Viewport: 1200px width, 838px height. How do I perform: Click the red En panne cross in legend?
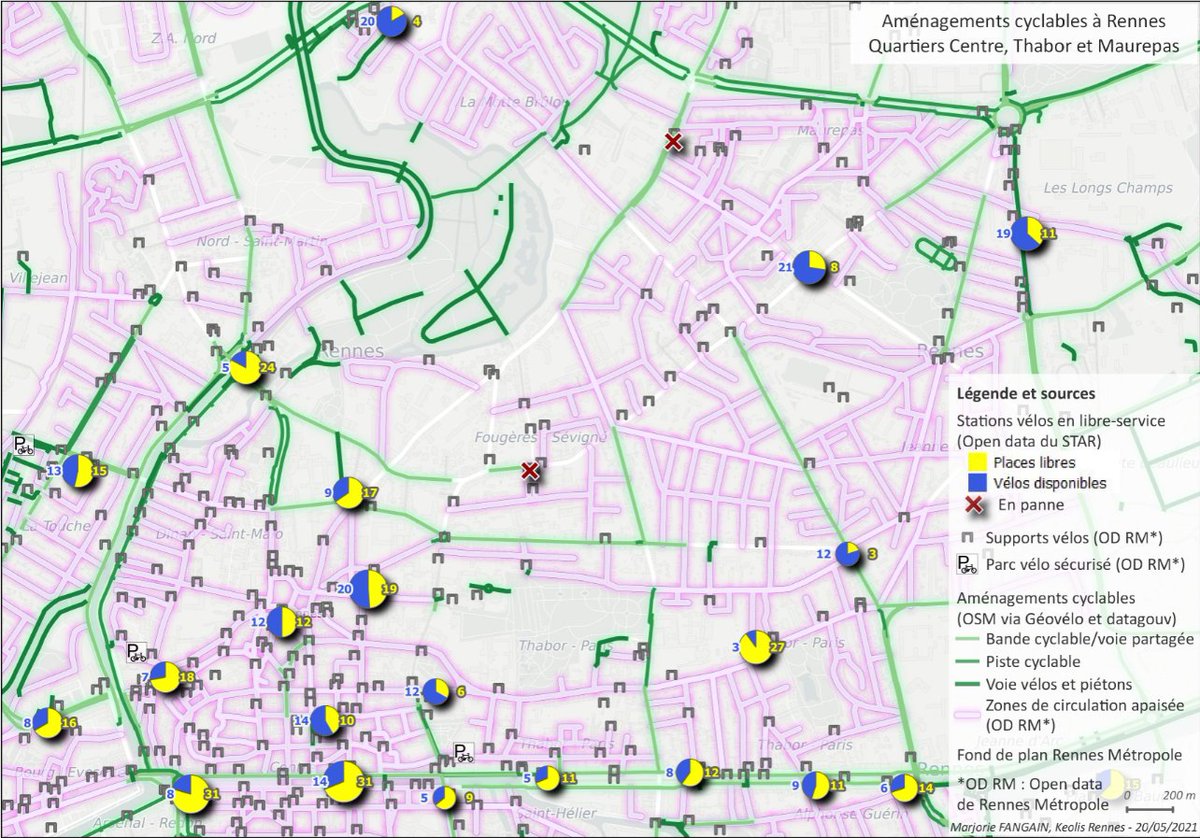975,503
